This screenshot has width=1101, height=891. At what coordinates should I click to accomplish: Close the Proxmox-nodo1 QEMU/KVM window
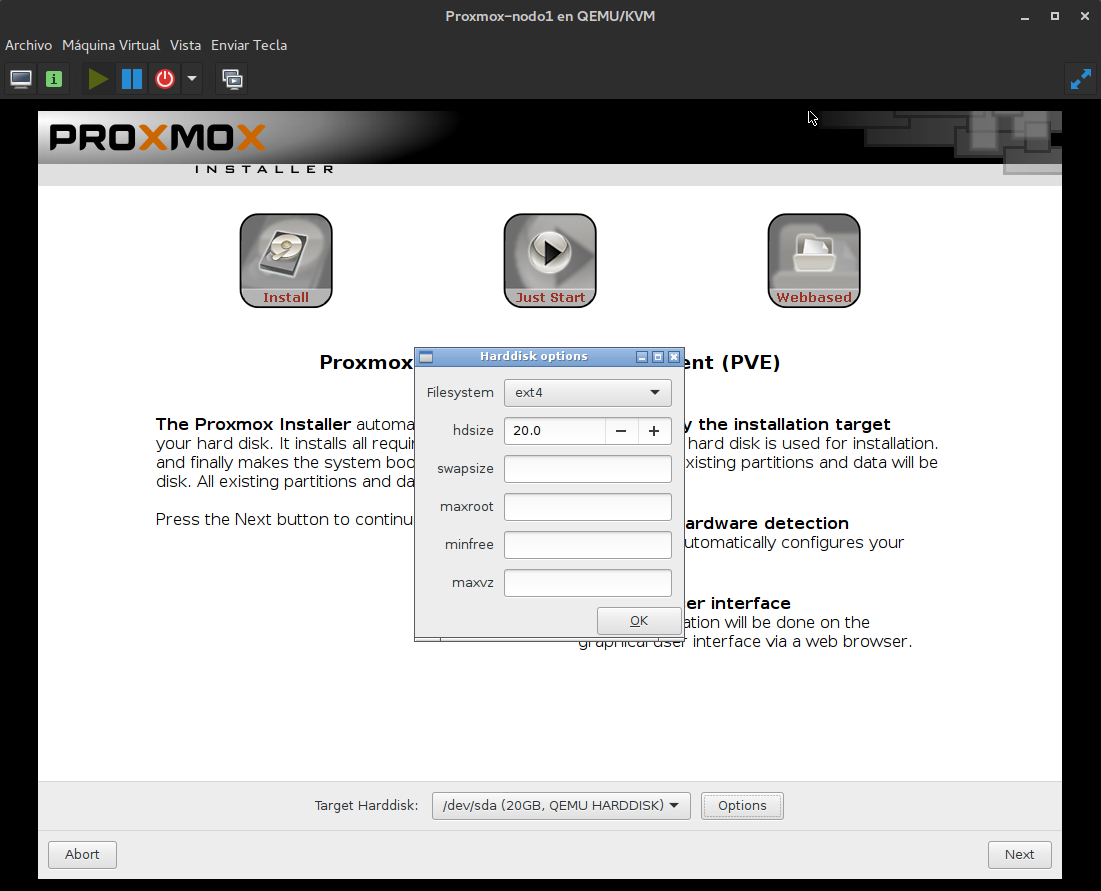tap(1085, 16)
